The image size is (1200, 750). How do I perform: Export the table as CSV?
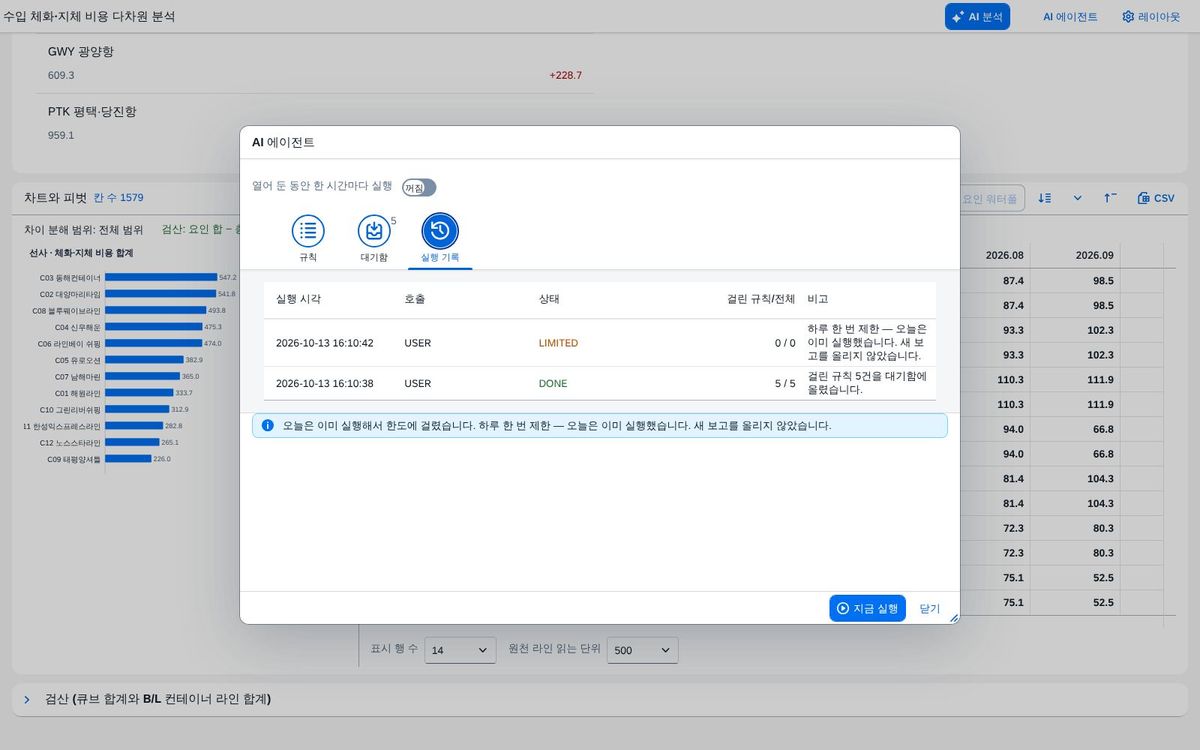tap(1156, 198)
